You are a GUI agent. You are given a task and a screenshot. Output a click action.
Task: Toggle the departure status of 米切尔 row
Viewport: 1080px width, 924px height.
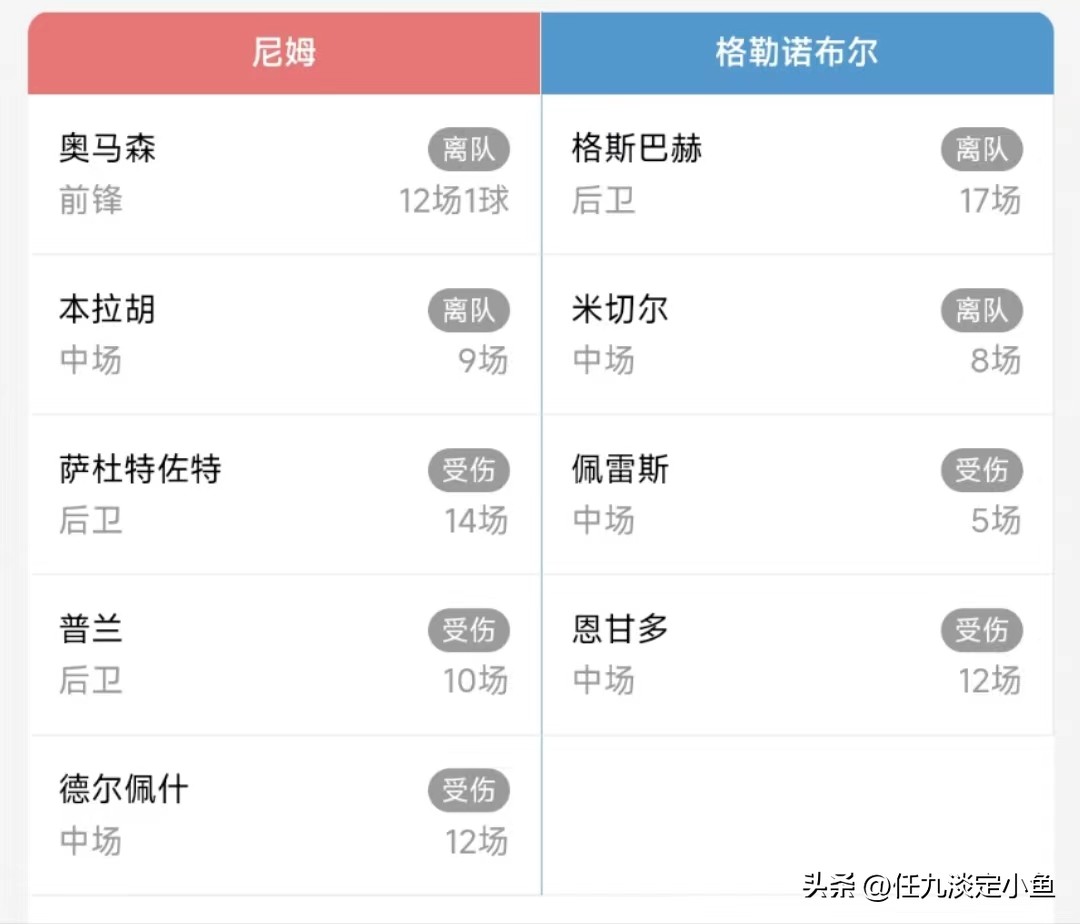(982, 310)
